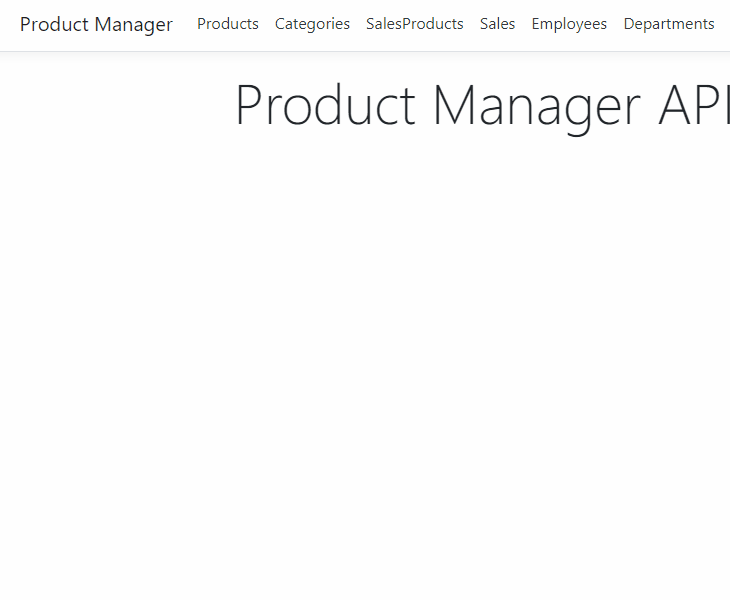Open the Products page

point(228,24)
